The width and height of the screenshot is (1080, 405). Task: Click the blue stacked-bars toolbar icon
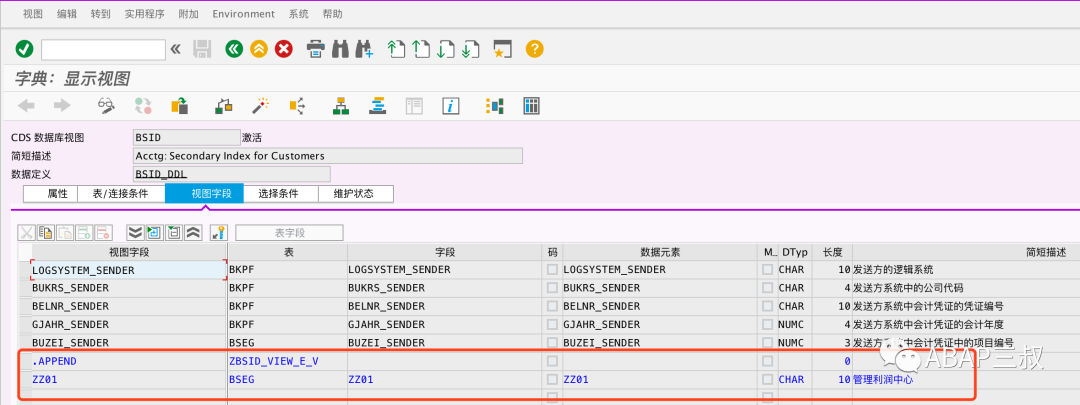click(377, 106)
